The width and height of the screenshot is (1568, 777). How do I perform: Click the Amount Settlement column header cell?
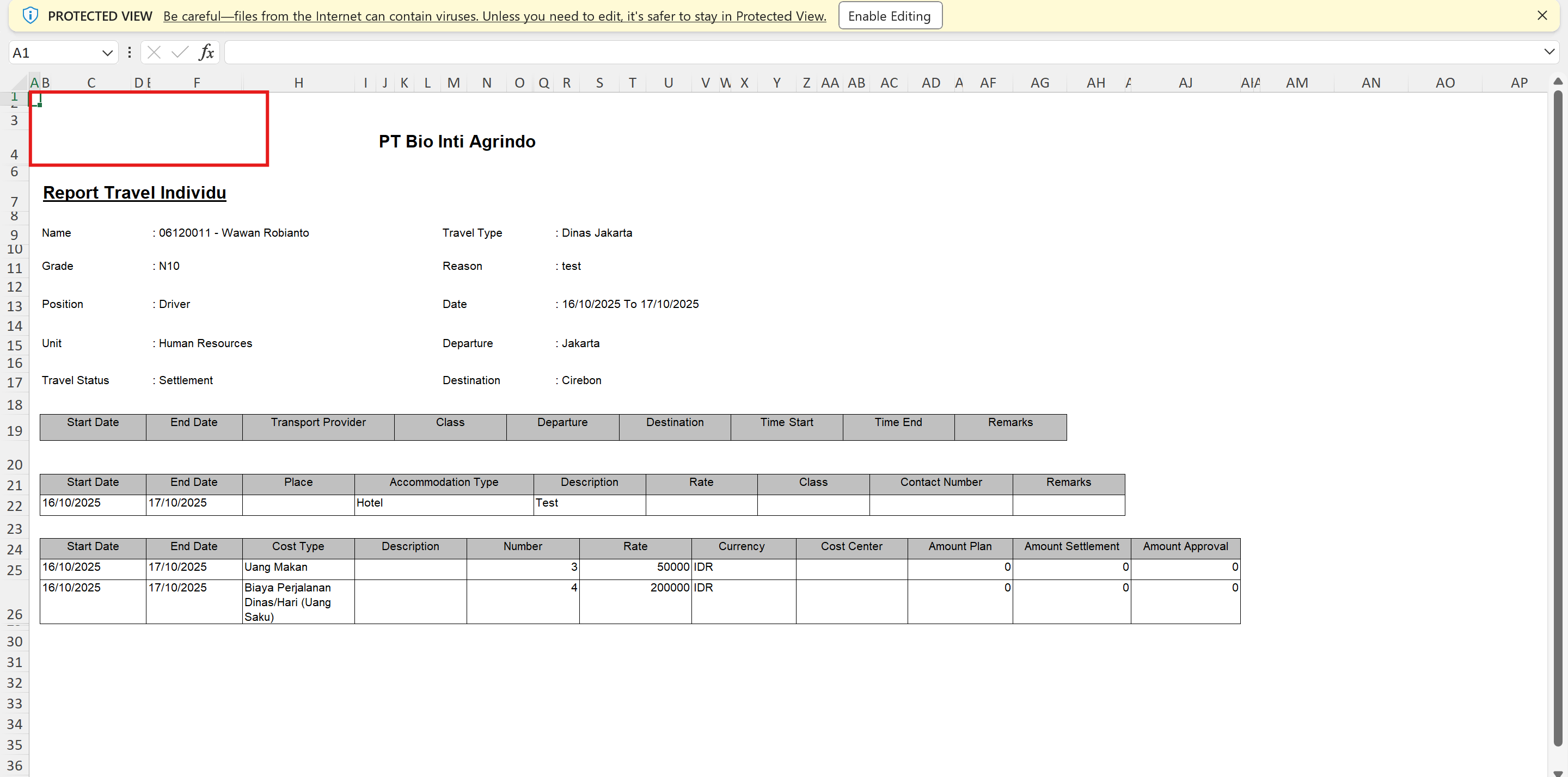tap(1071, 546)
